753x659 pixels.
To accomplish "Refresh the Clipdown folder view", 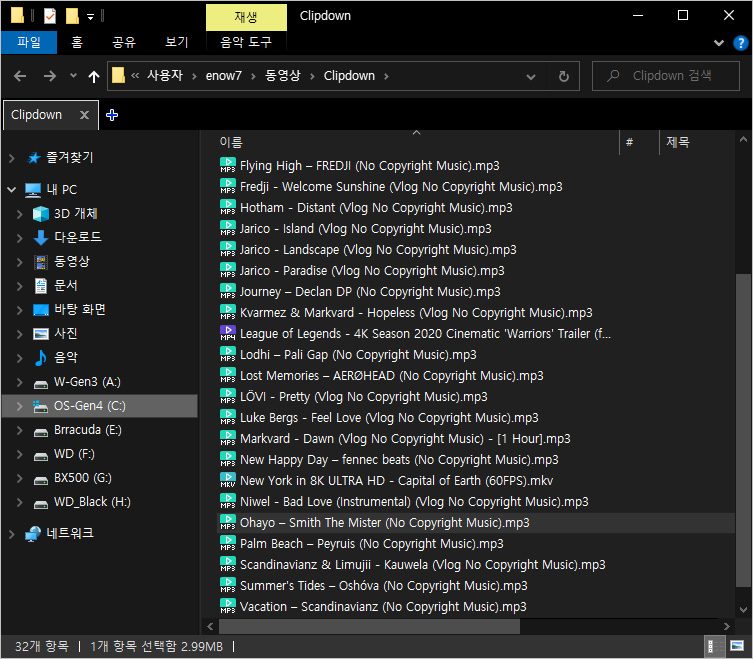I will [564, 76].
